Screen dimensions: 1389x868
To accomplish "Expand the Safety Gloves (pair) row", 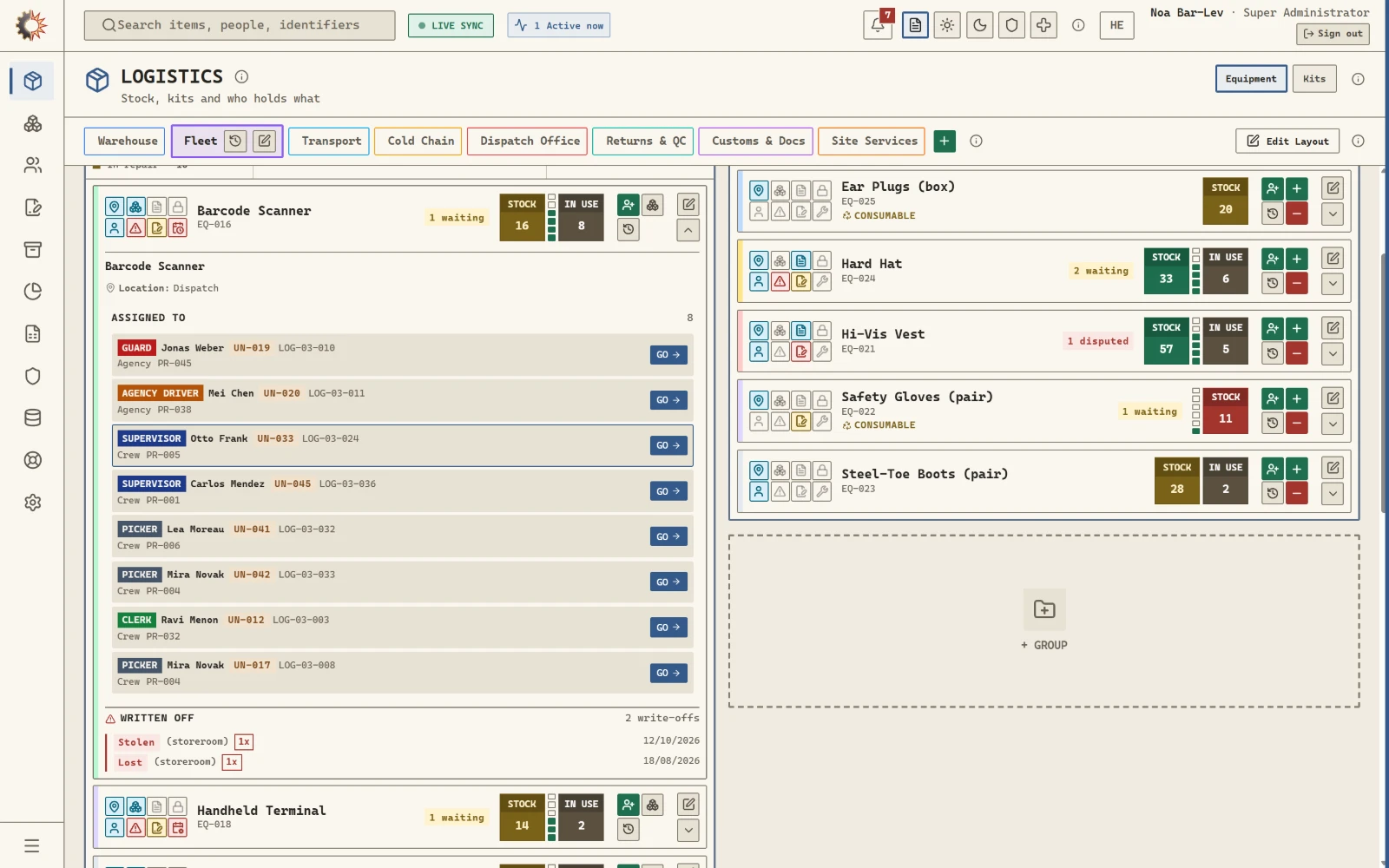I will [x=1333, y=423].
